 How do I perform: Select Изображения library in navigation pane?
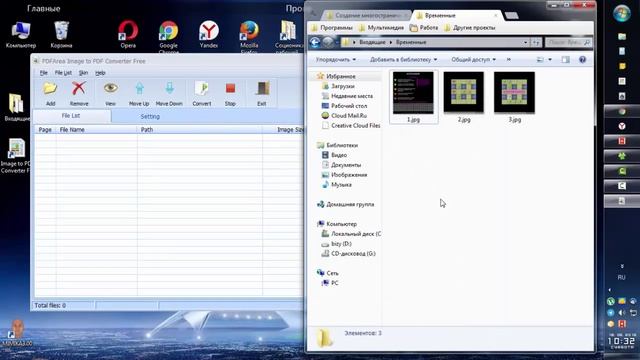pos(349,175)
